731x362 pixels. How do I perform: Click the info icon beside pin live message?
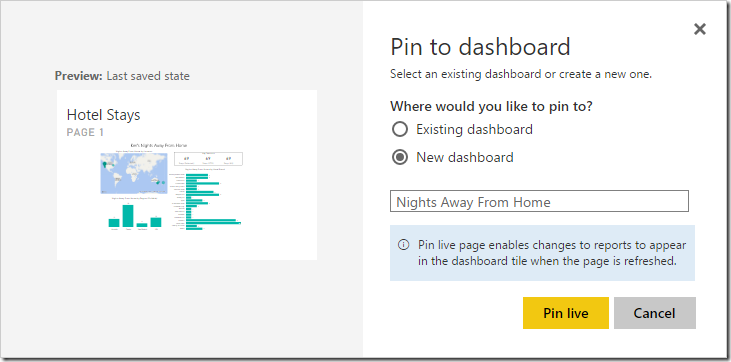coord(403,244)
